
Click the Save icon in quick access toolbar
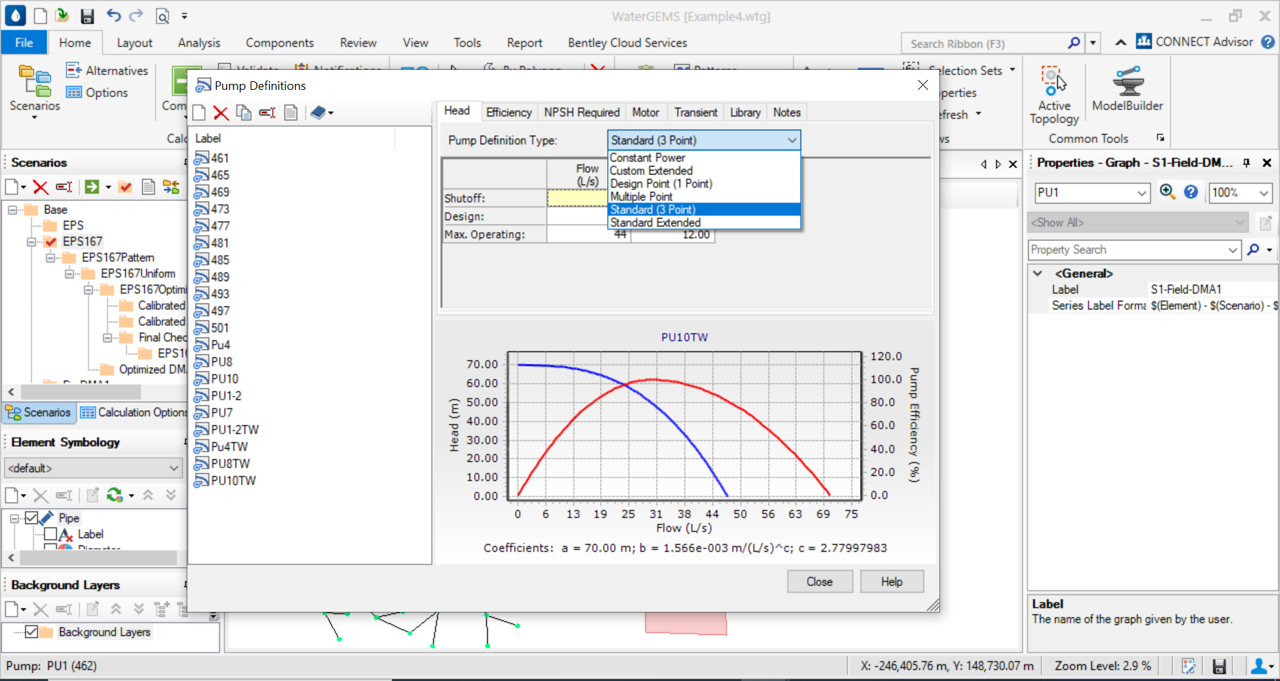(x=86, y=15)
